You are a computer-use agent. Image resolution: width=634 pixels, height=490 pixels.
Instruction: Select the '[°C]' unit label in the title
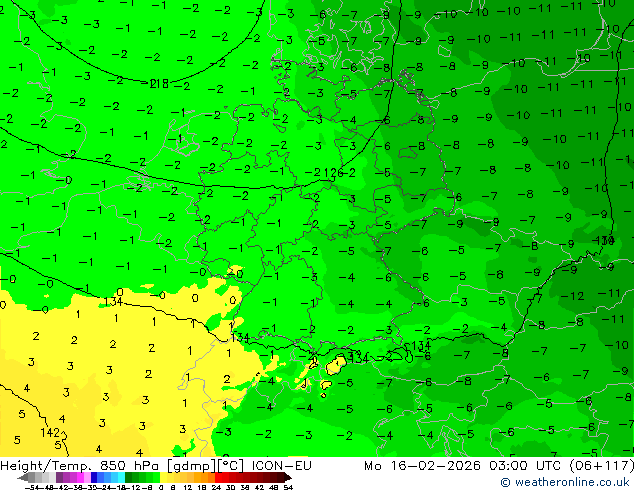point(231,466)
